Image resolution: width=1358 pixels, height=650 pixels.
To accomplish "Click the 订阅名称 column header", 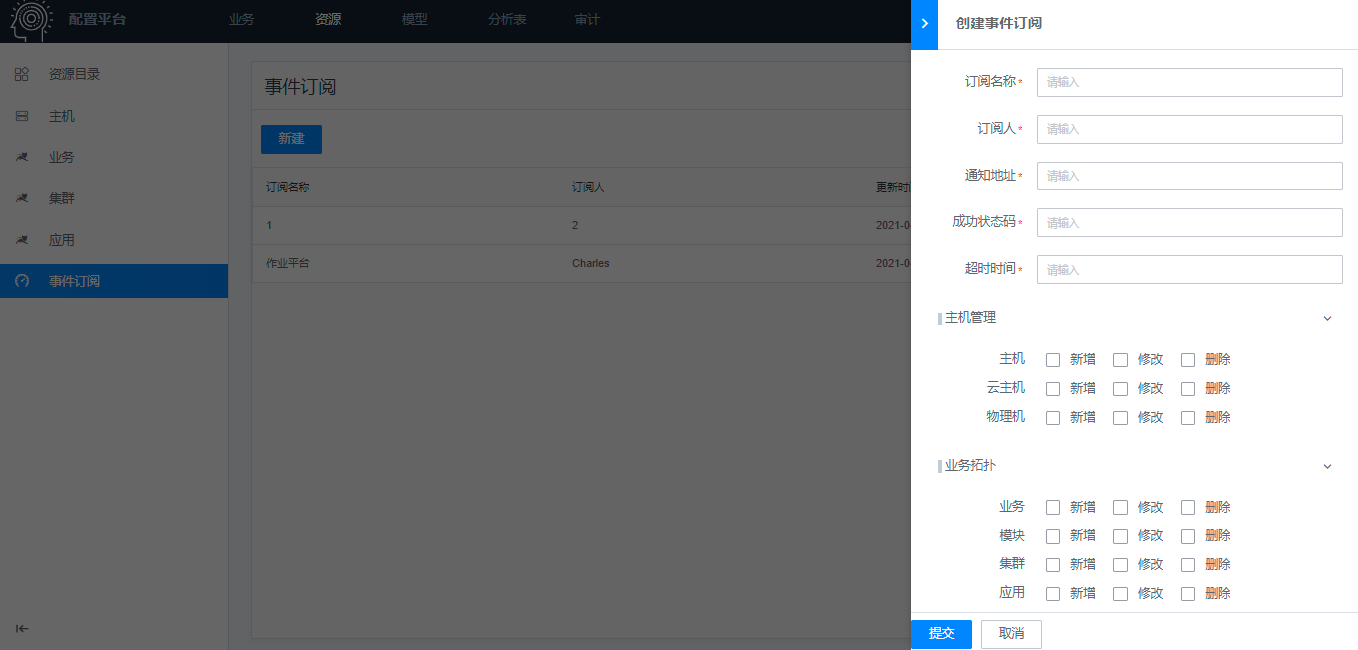I will click(287, 188).
